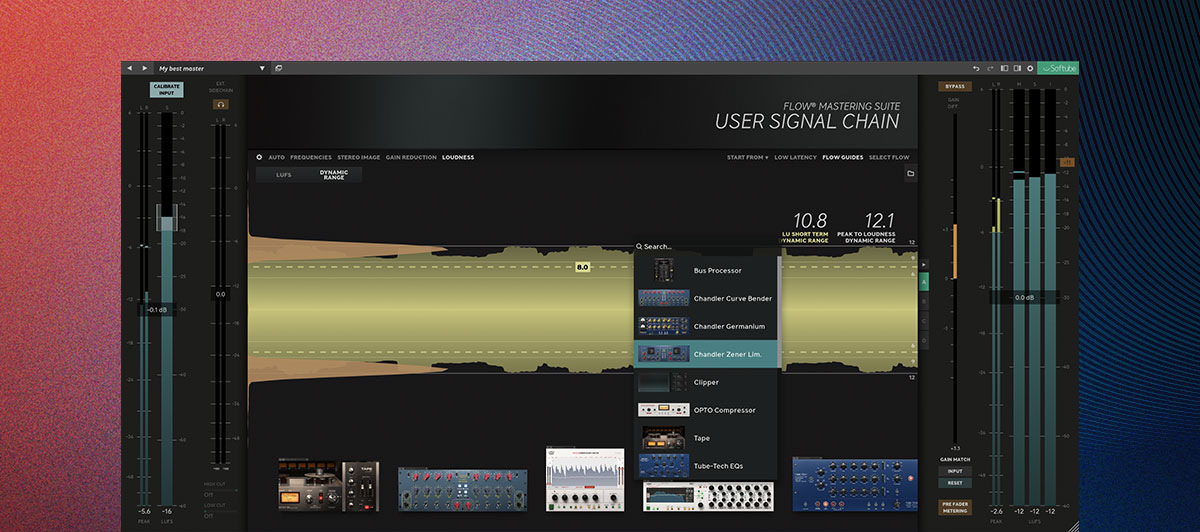Toggle the Bypass button

(x=954, y=87)
